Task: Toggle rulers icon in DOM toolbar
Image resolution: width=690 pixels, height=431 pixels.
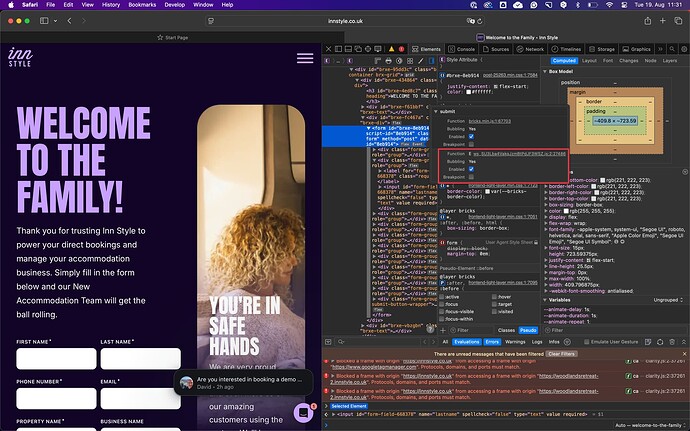Action: pyautogui.click(x=378, y=61)
